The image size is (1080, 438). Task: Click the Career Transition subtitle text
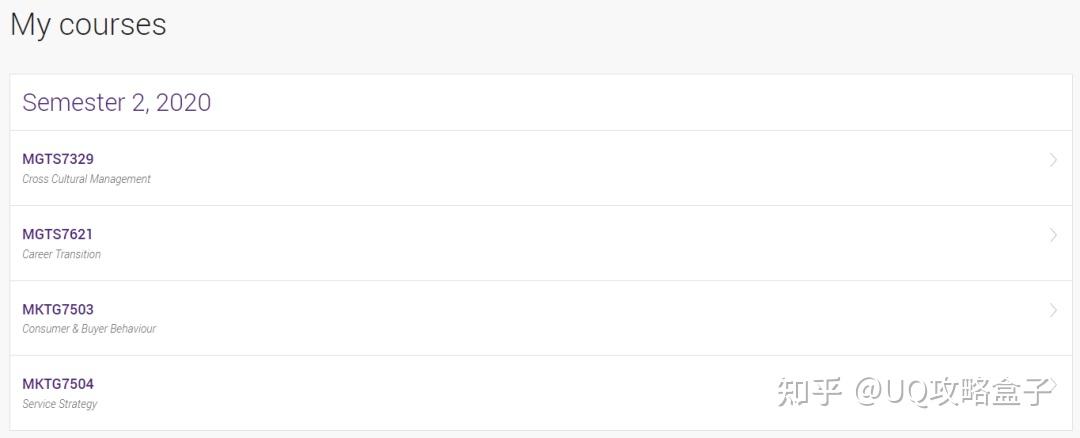pos(62,254)
